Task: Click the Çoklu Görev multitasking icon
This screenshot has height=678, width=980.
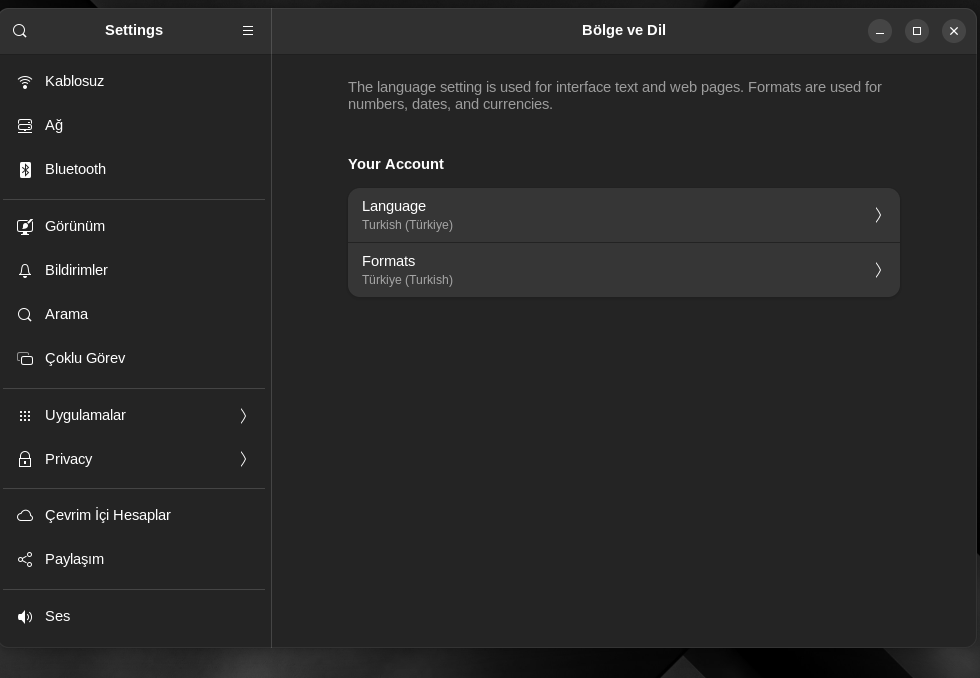Action: pos(25,359)
